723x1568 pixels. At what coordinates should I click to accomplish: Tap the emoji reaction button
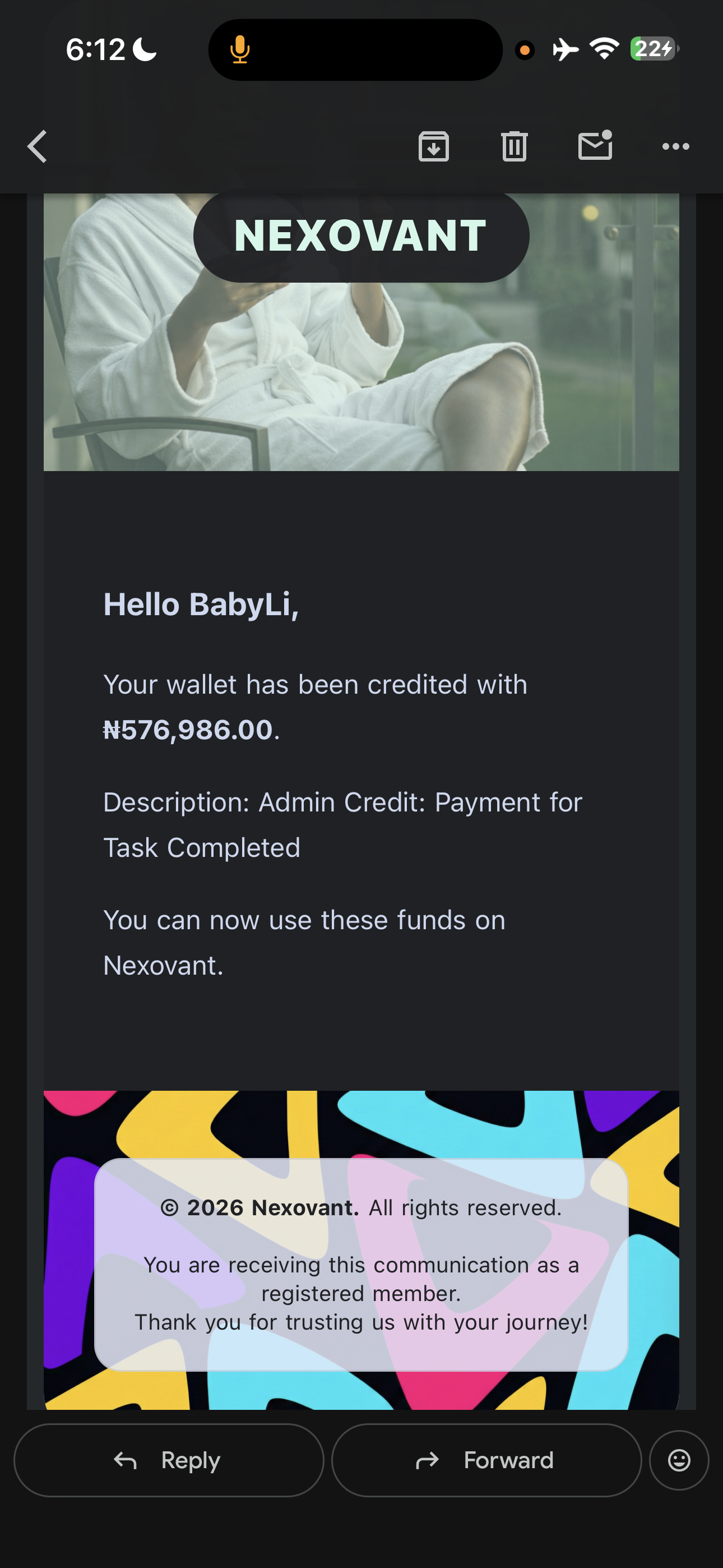pyautogui.click(x=679, y=1460)
